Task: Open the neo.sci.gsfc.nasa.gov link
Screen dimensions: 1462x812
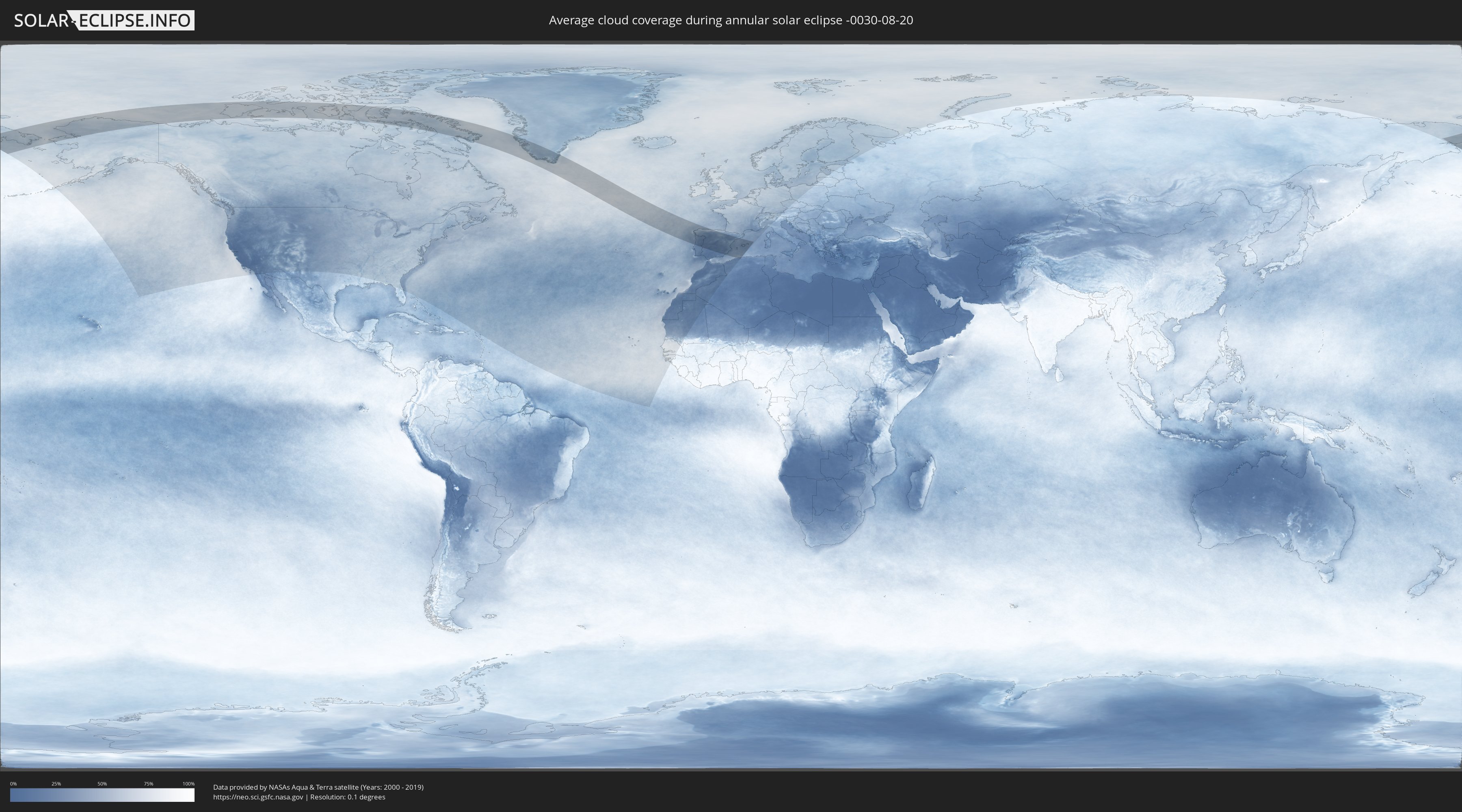Action: tap(258, 797)
